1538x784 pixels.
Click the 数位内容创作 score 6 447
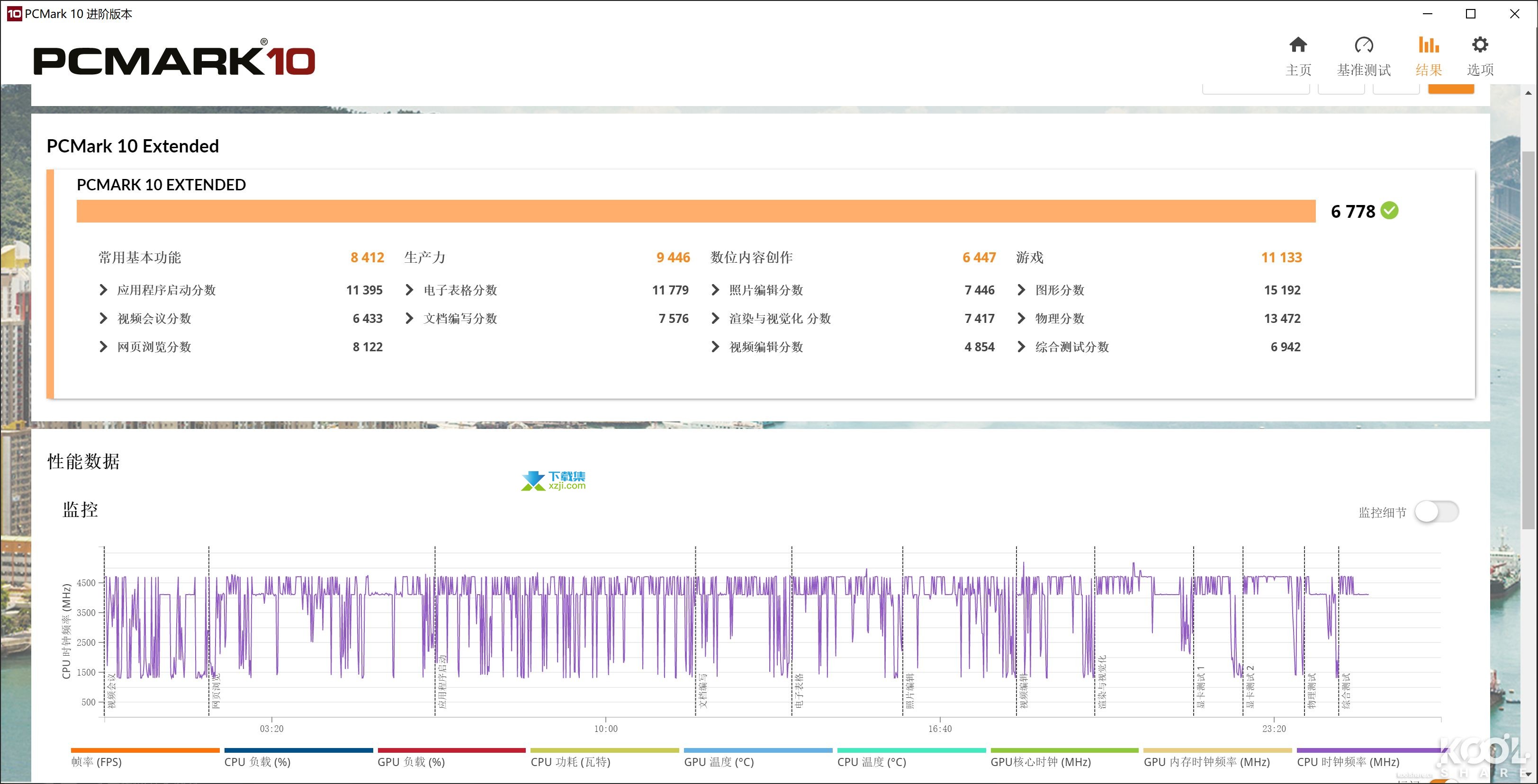[979, 257]
